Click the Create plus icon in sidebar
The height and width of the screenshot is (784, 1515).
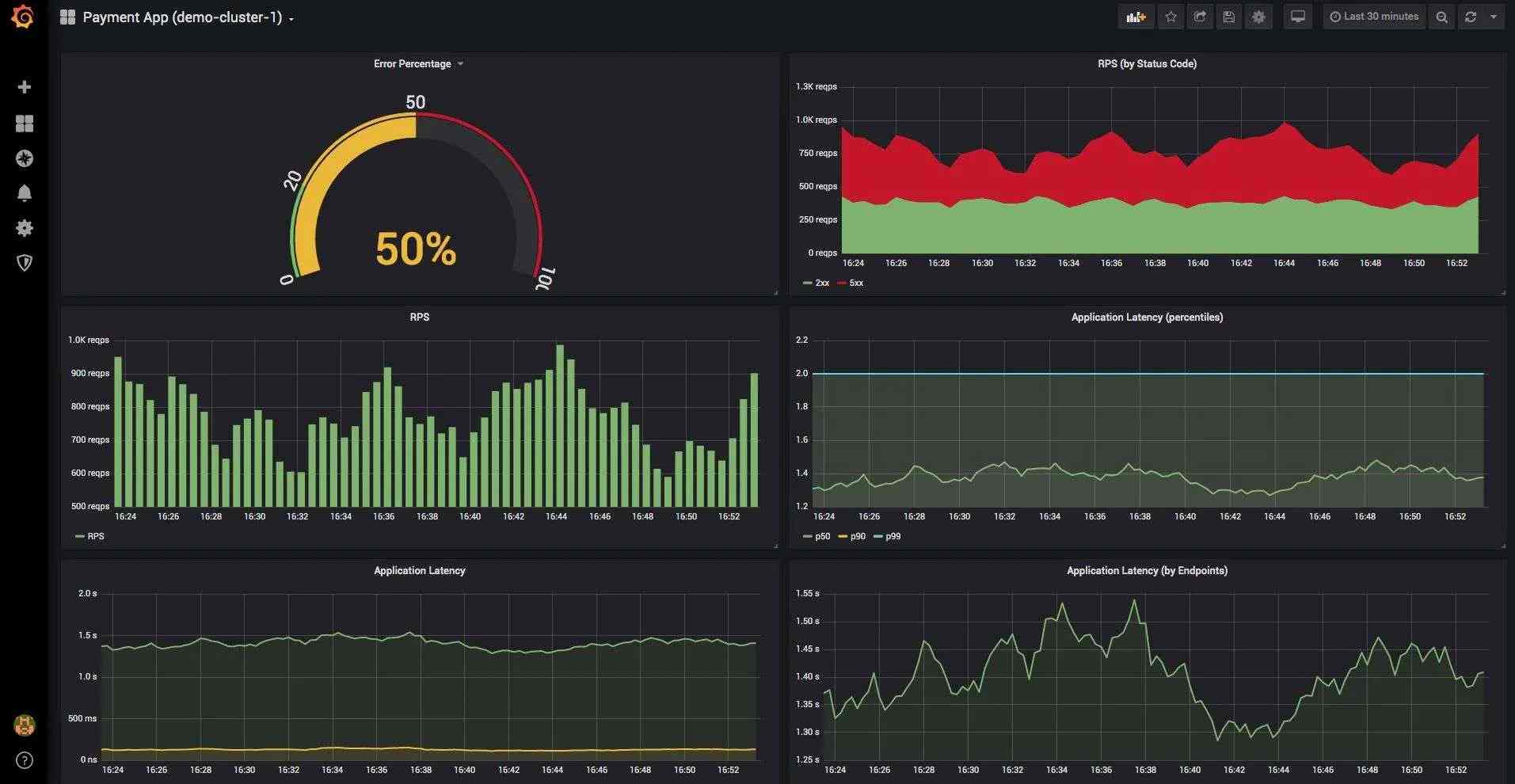(x=25, y=87)
